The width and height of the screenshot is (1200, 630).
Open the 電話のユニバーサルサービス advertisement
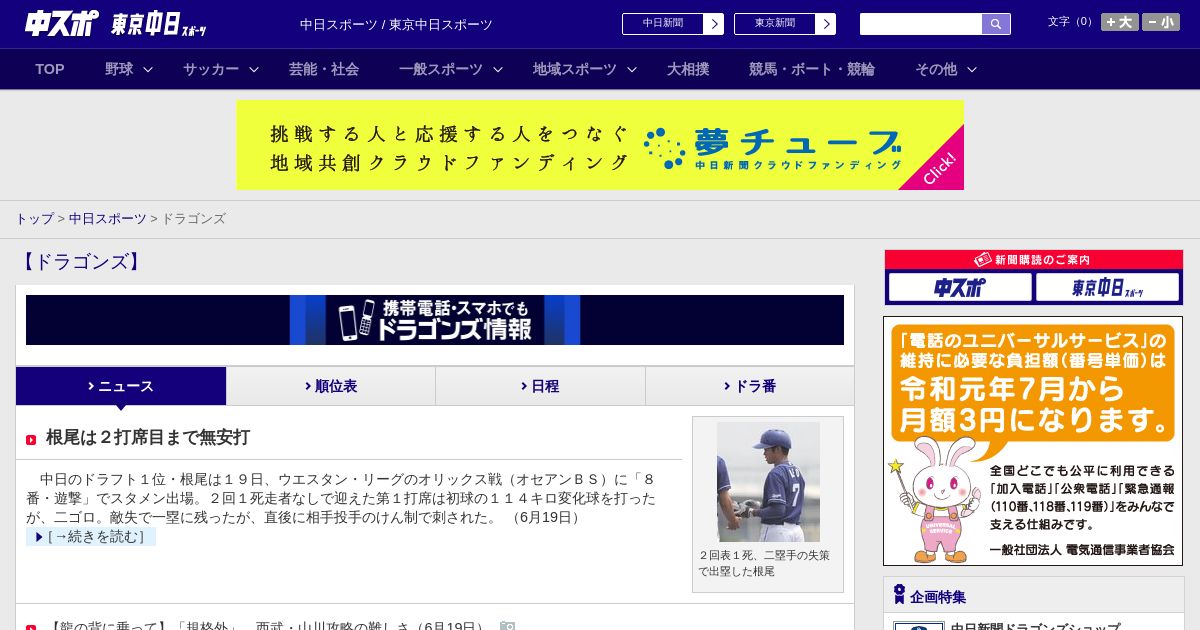(x=1033, y=441)
